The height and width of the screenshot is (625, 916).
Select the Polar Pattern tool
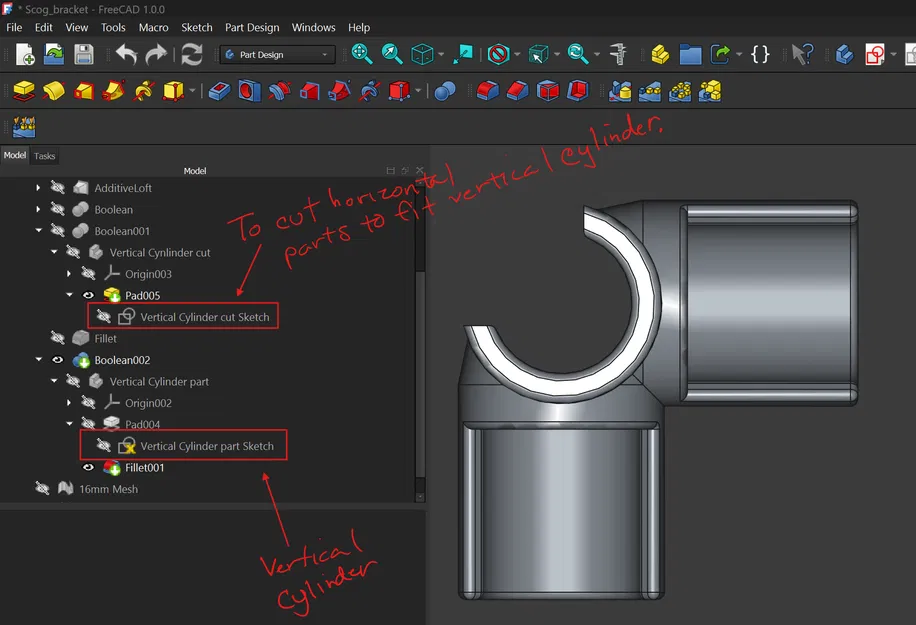pos(680,91)
